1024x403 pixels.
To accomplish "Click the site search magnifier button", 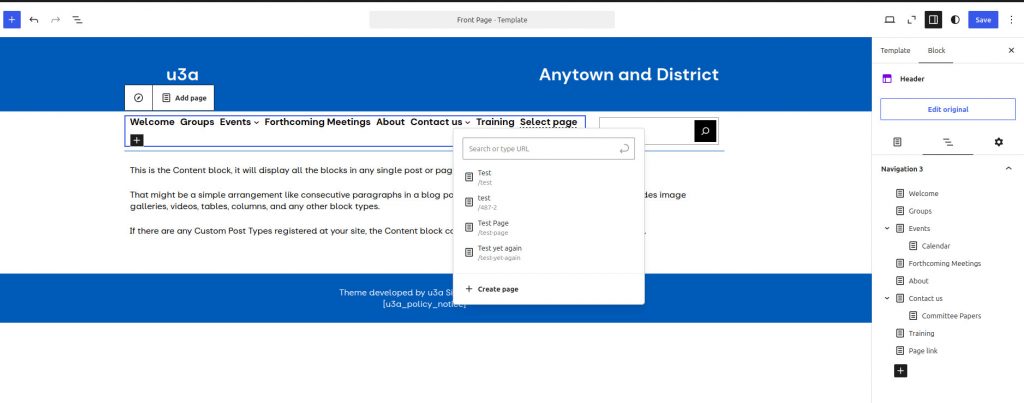I will (x=705, y=131).
